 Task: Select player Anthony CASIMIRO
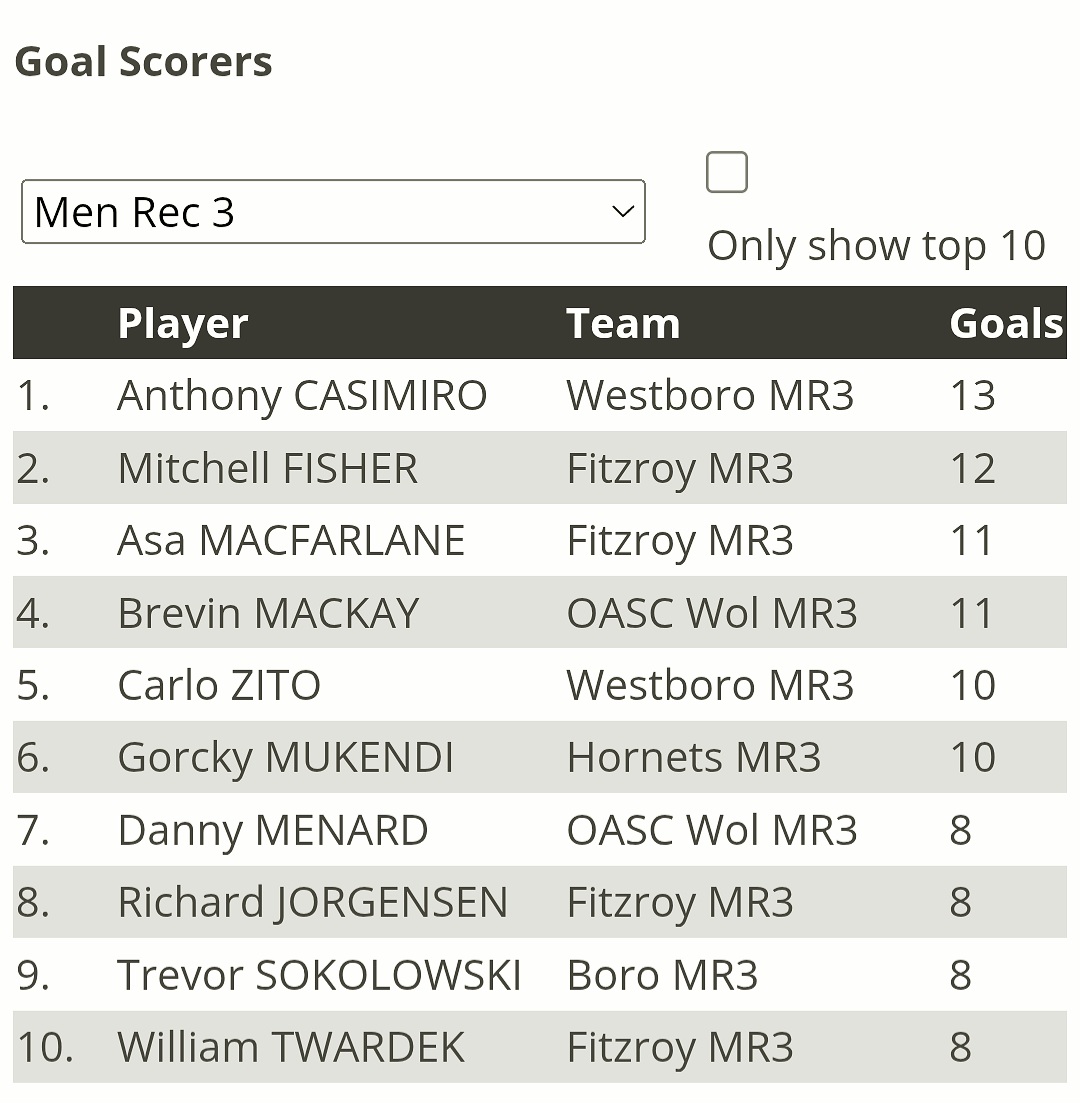[x=302, y=396]
